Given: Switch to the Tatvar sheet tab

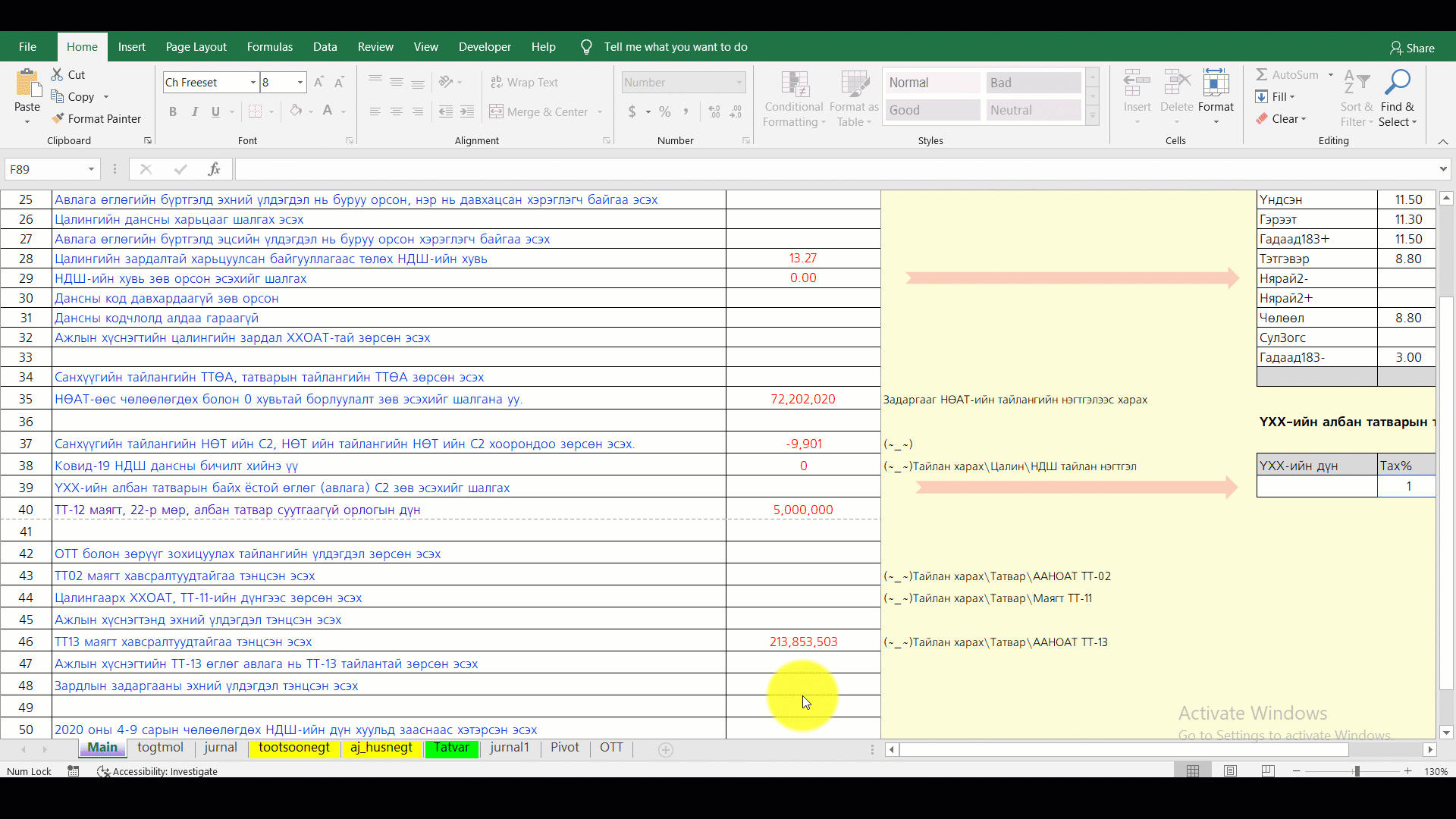Looking at the screenshot, I should coord(451,748).
